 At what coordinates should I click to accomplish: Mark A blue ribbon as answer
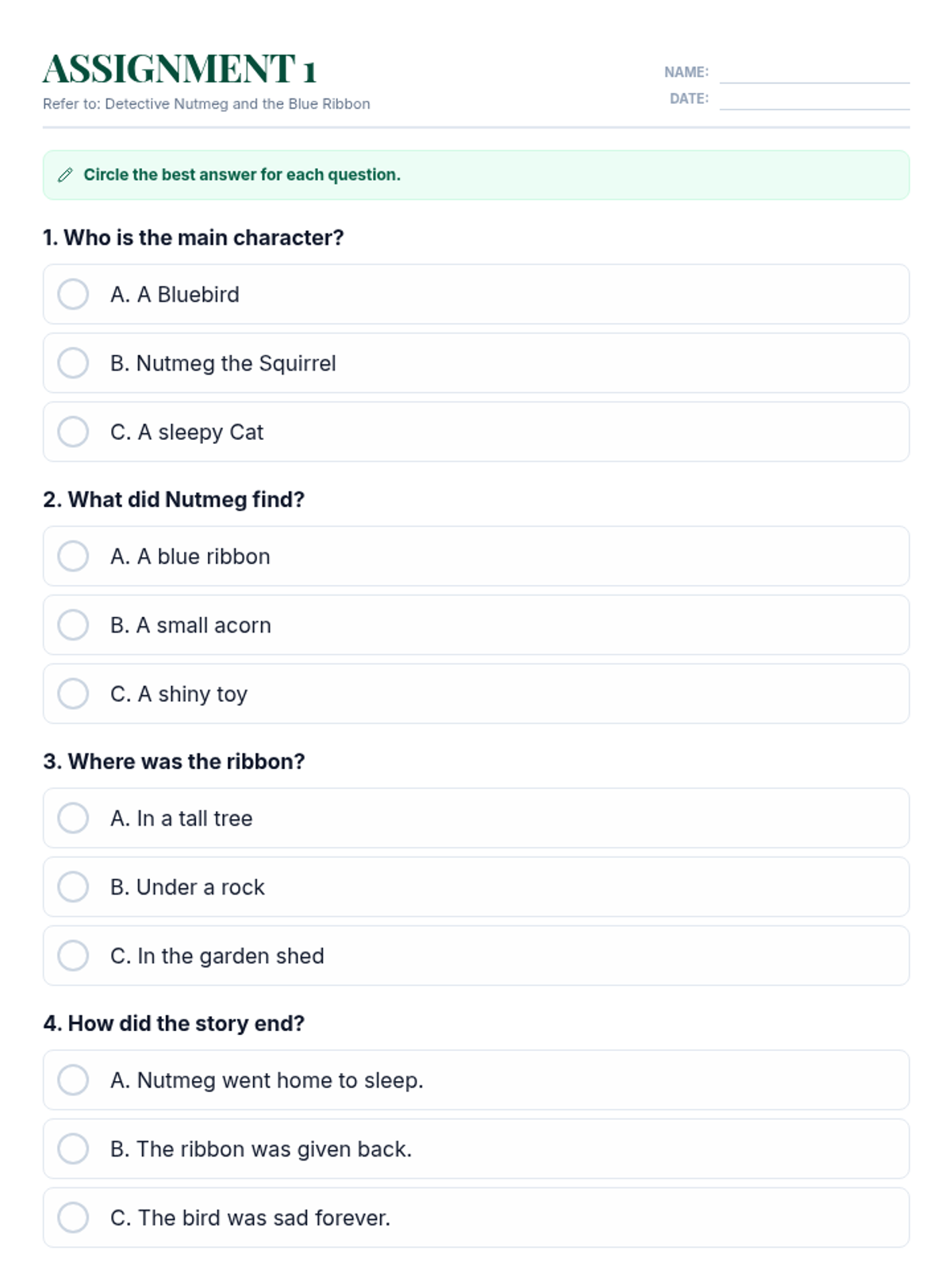73,556
